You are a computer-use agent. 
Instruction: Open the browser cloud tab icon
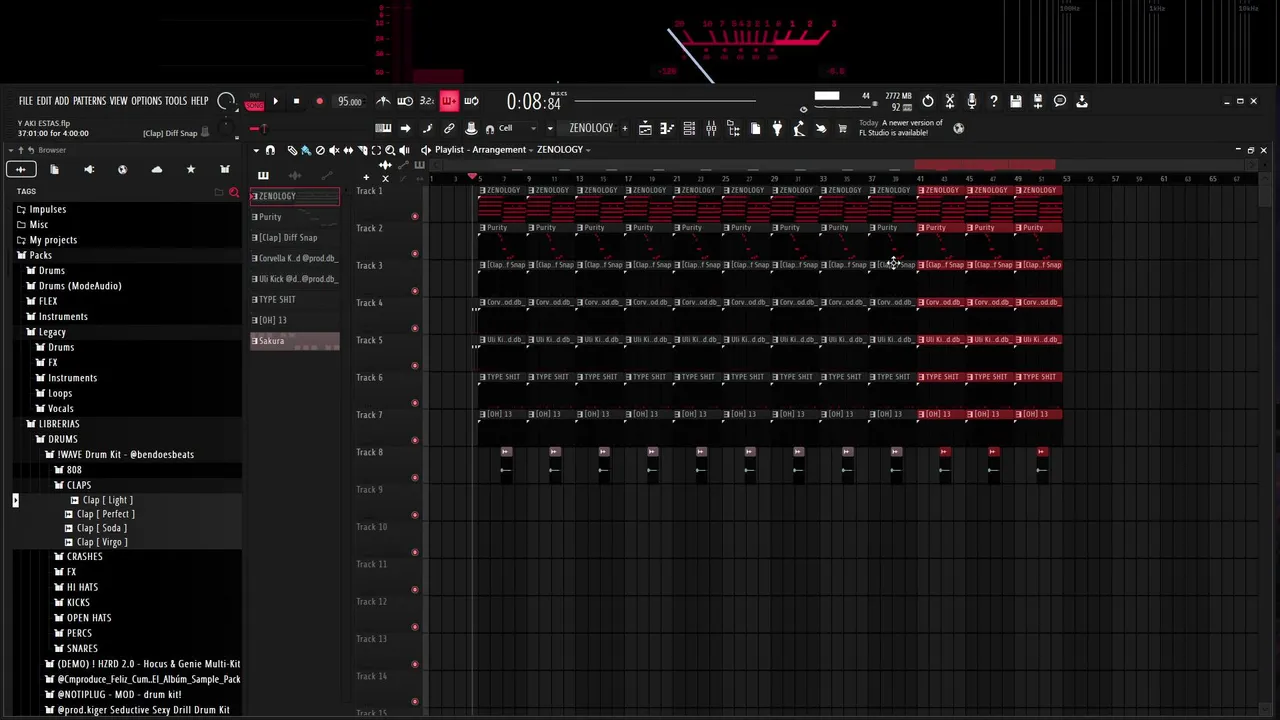tap(156, 169)
